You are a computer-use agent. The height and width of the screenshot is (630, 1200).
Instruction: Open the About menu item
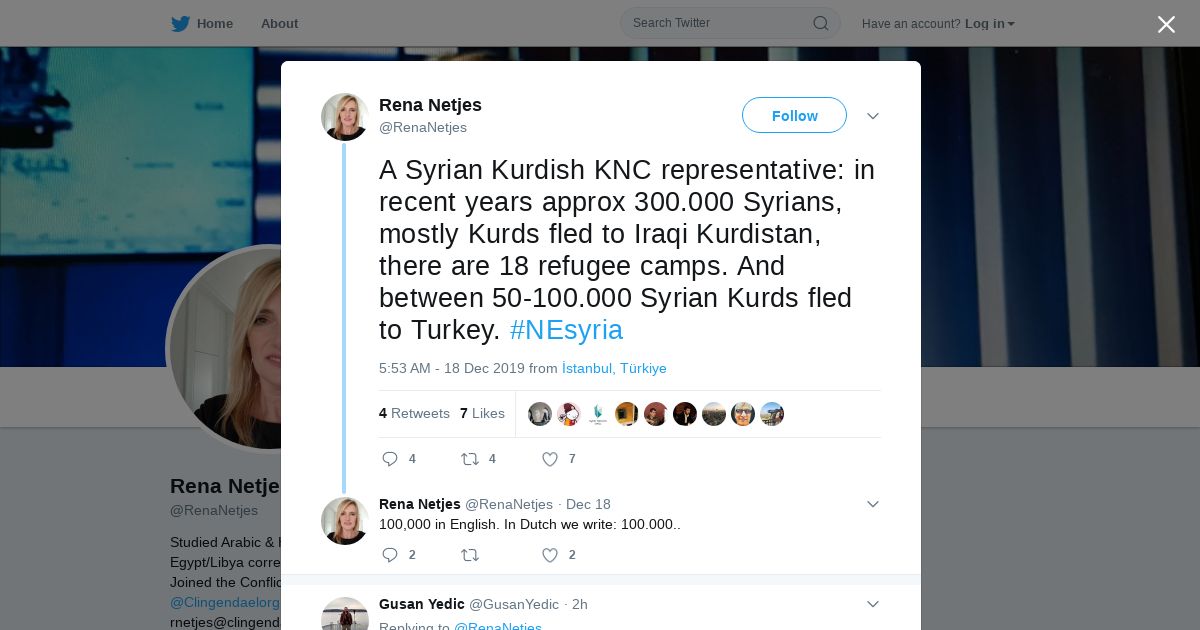pos(279,23)
